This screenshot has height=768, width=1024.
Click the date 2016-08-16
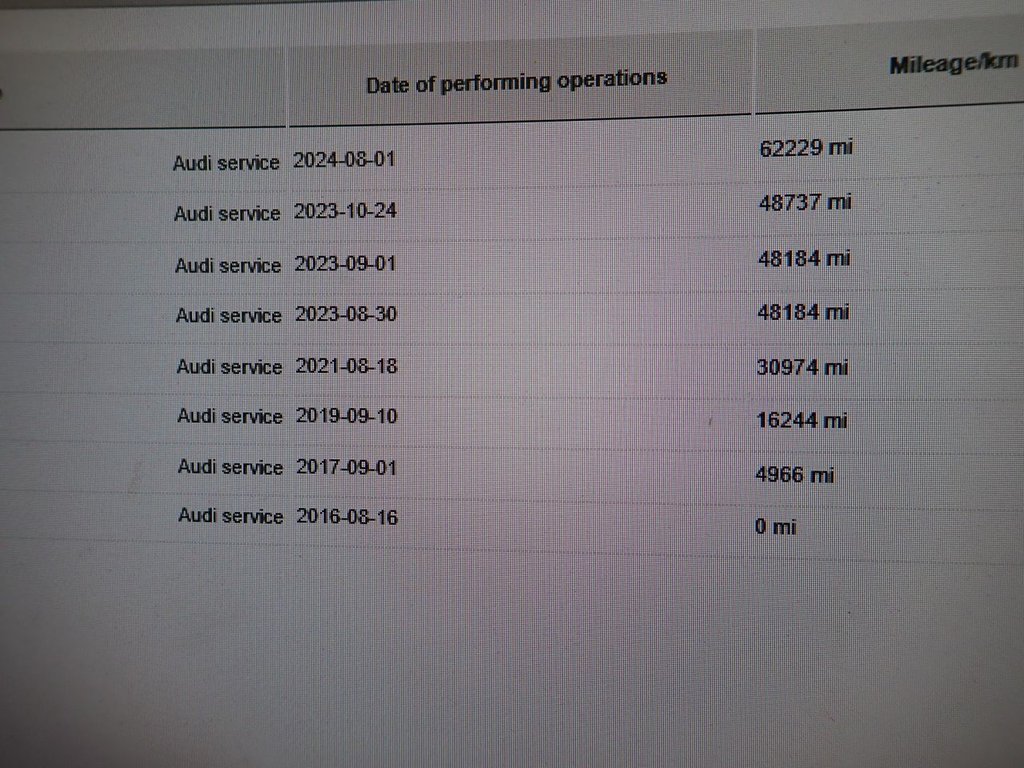pos(347,517)
